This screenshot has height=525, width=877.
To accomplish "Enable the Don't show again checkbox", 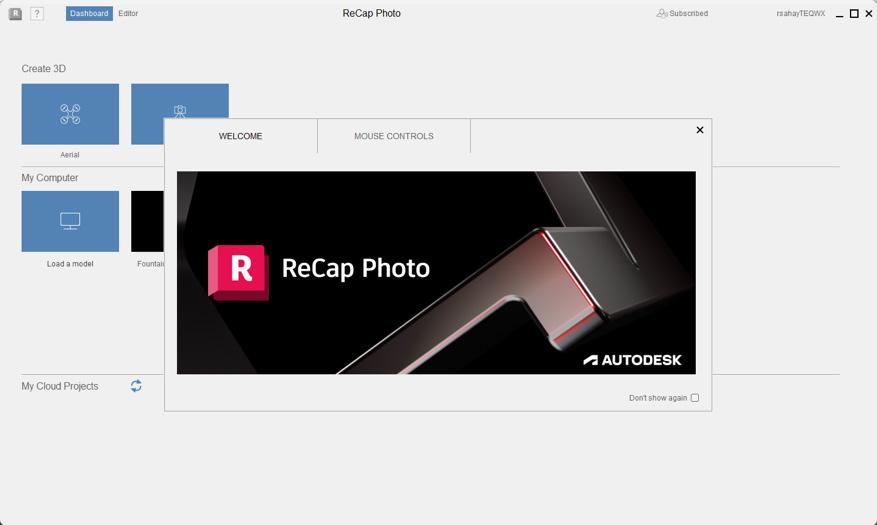I will coord(695,398).
